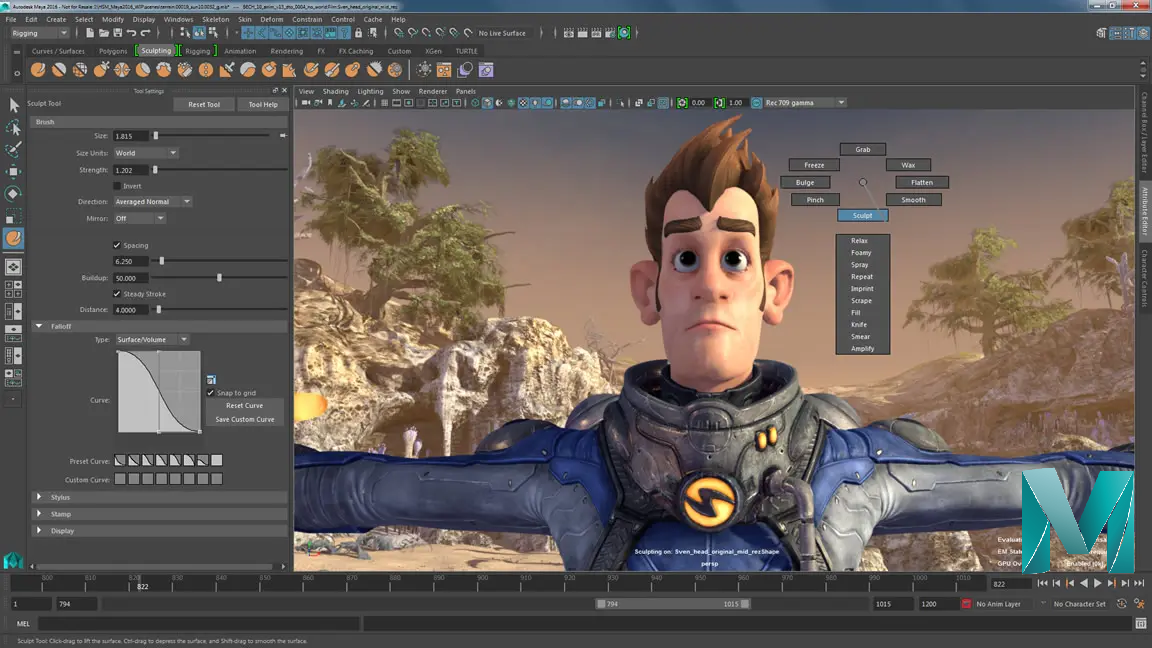Open the Size Units World dropdown
The height and width of the screenshot is (648, 1152).
point(146,153)
